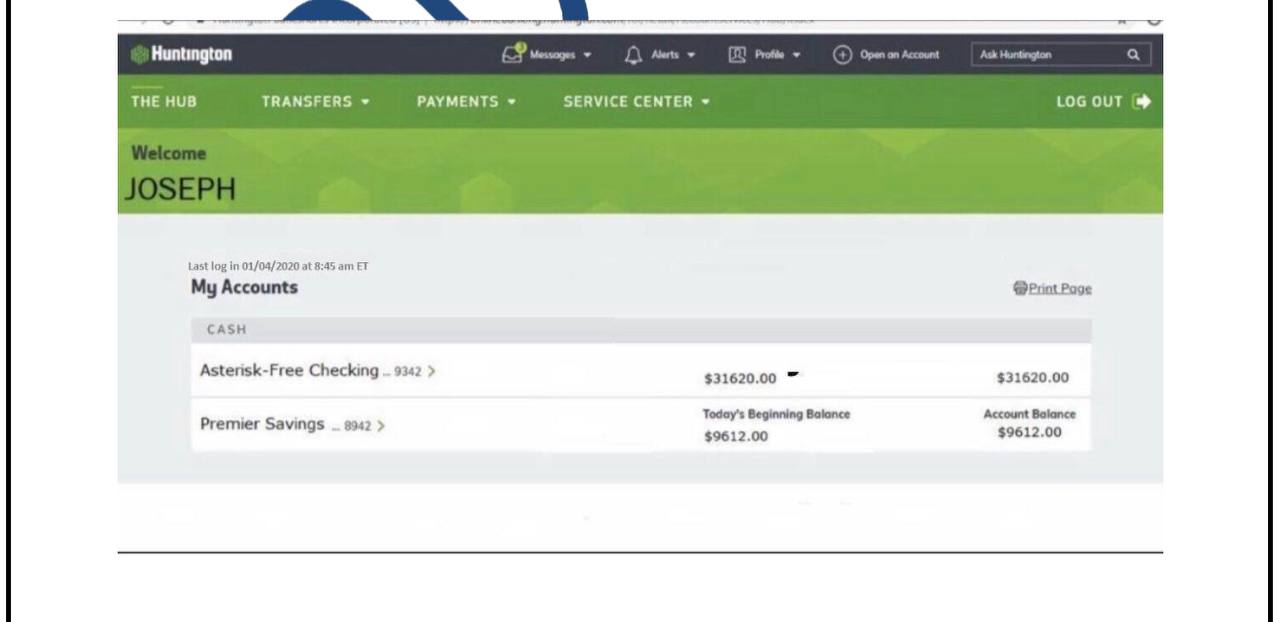Click the search magnifier icon
Image resolution: width=1280 pixels, height=622 pixels.
1133,55
